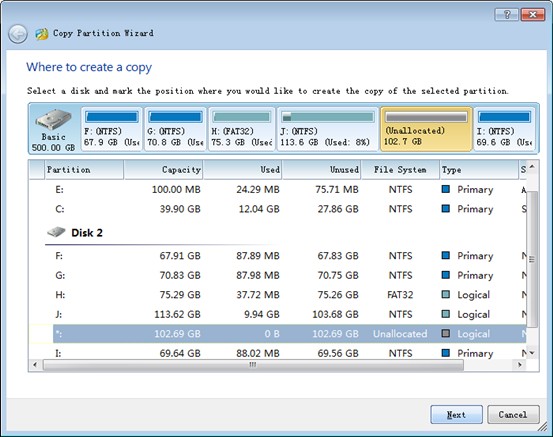Click the help question mark button
Screen dimensions: 553x437
[507, 14]
